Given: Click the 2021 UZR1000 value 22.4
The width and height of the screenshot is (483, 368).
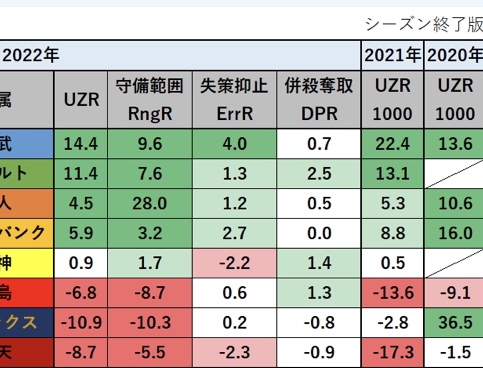Looking at the screenshot, I should coord(392,144).
